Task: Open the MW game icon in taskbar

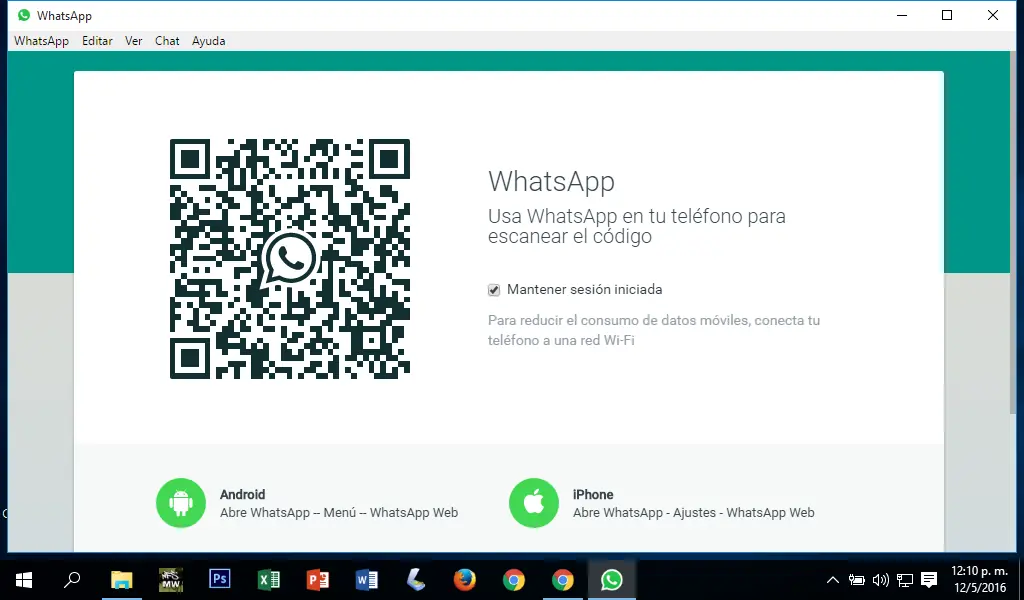Action: 171,580
